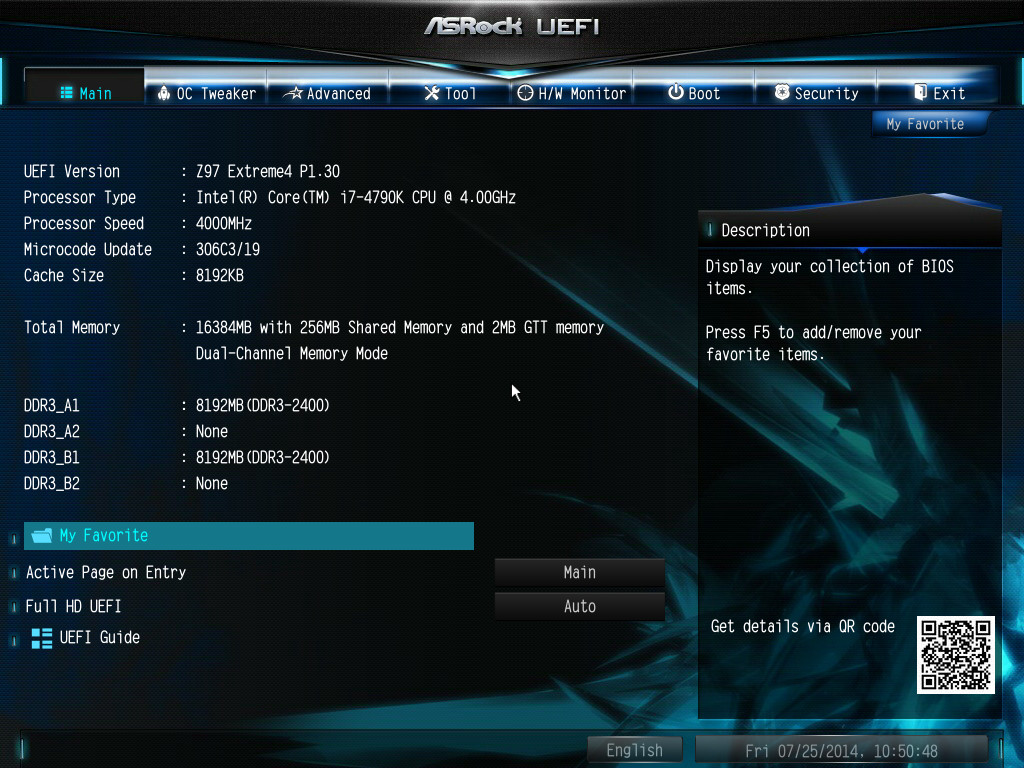Open the highlighted My Favorite row
Image resolution: width=1024 pixels, height=768 pixels.
(x=249, y=536)
